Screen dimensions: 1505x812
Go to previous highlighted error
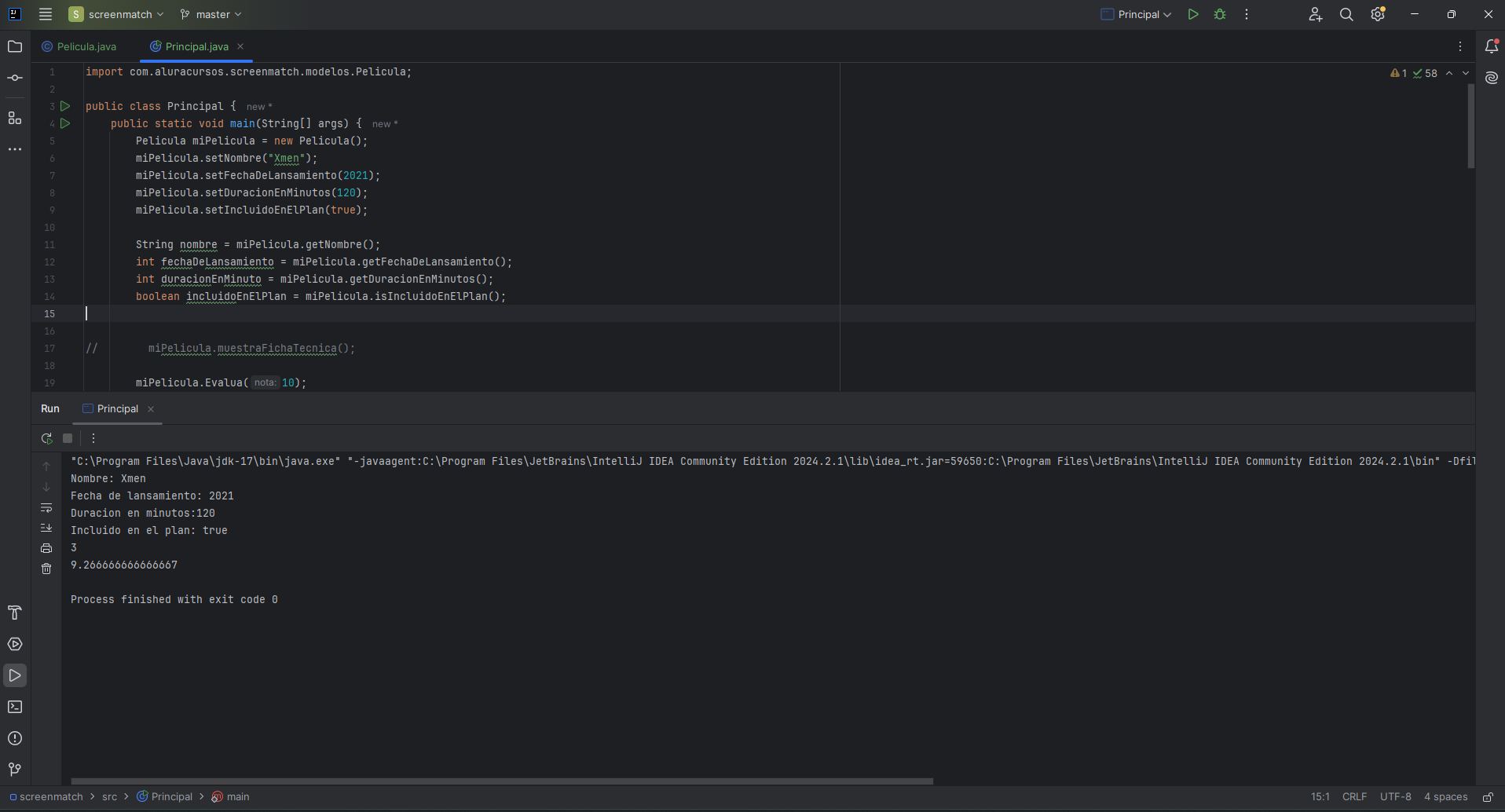(x=1449, y=73)
